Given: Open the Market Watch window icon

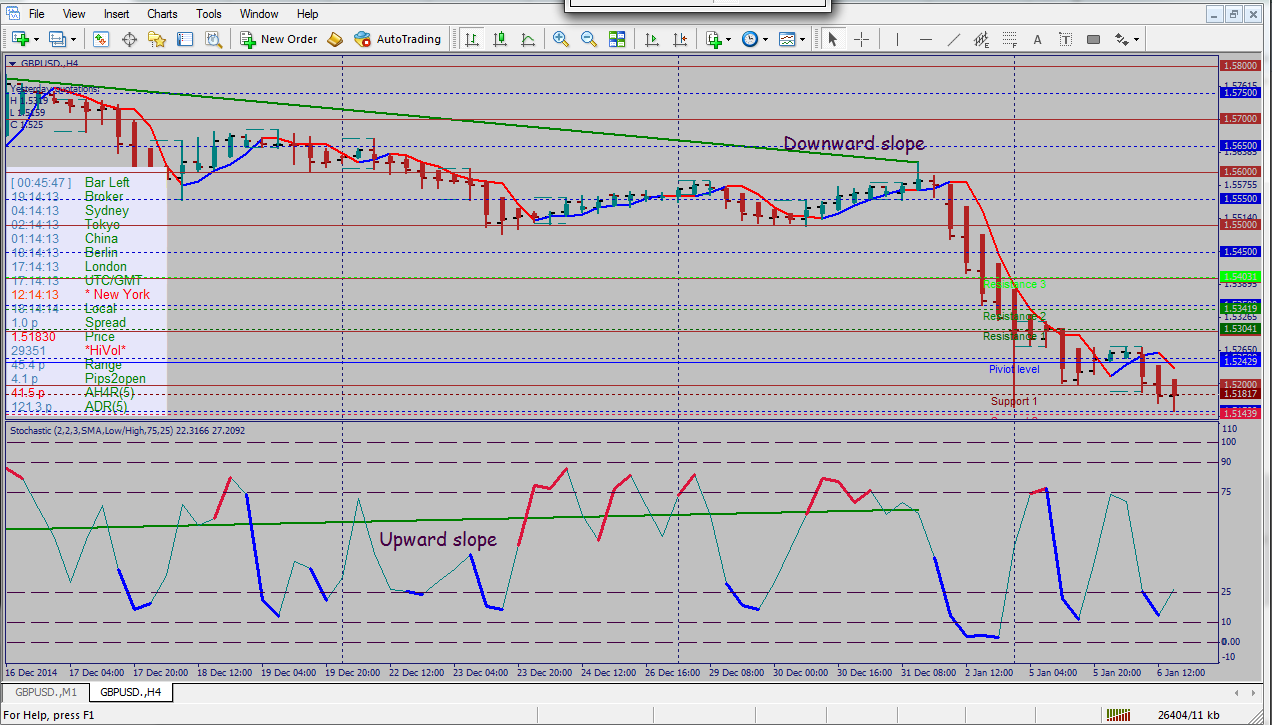Looking at the screenshot, I should pos(101,39).
